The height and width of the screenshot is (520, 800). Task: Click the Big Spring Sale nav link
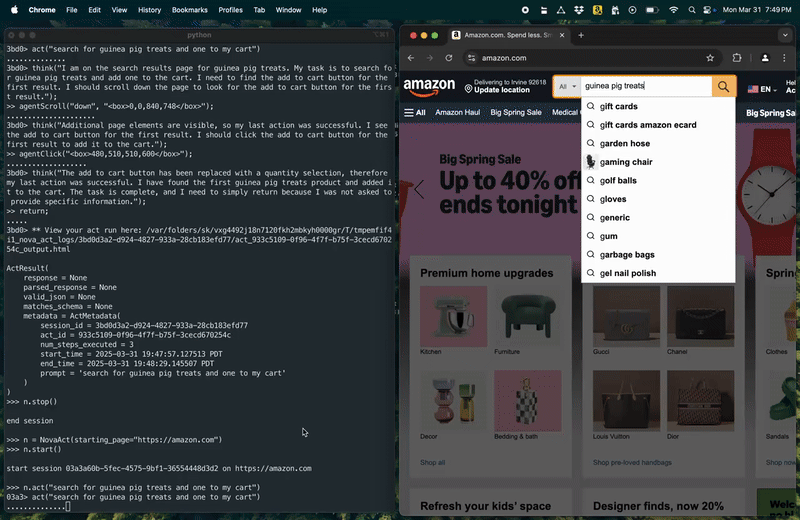pos(516,112)
